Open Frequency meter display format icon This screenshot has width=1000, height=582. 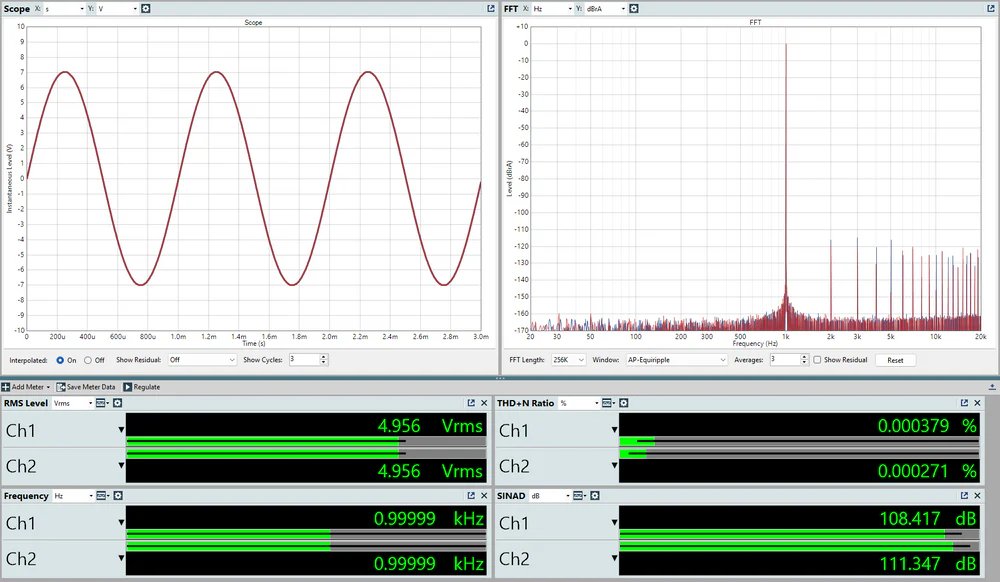(102, 495)
